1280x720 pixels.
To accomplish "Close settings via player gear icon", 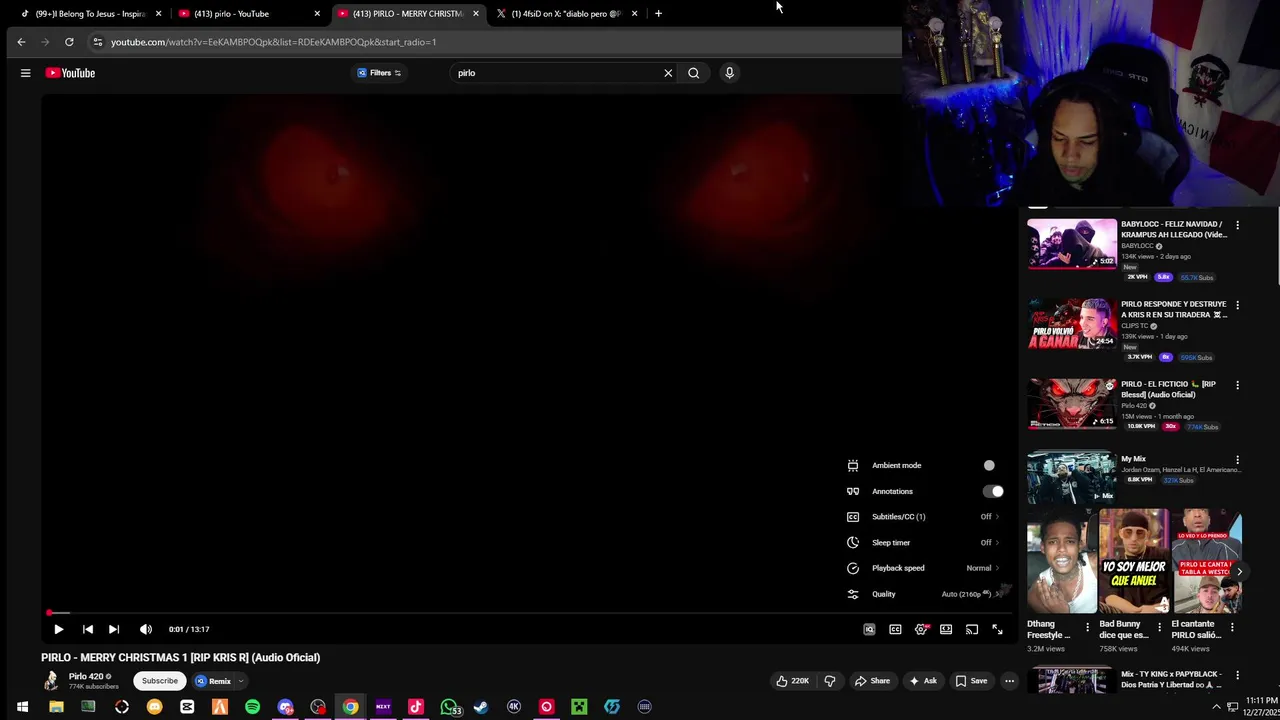I will (x=921, y=629).
